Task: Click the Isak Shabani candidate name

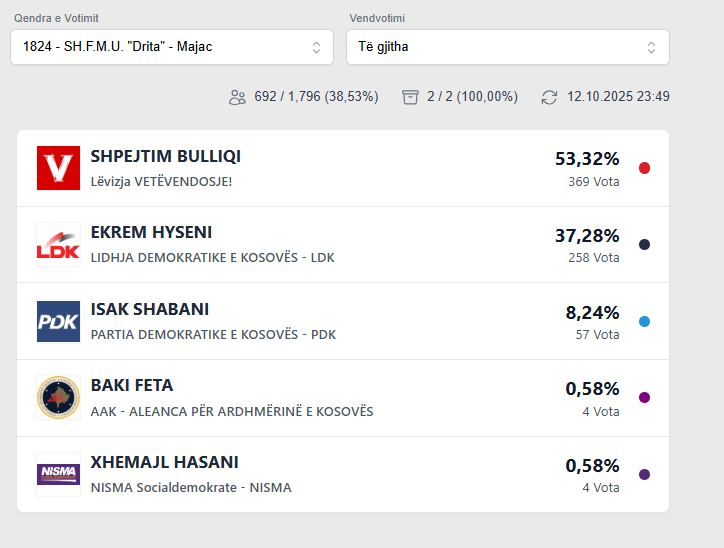Action: tap(149, 310)
